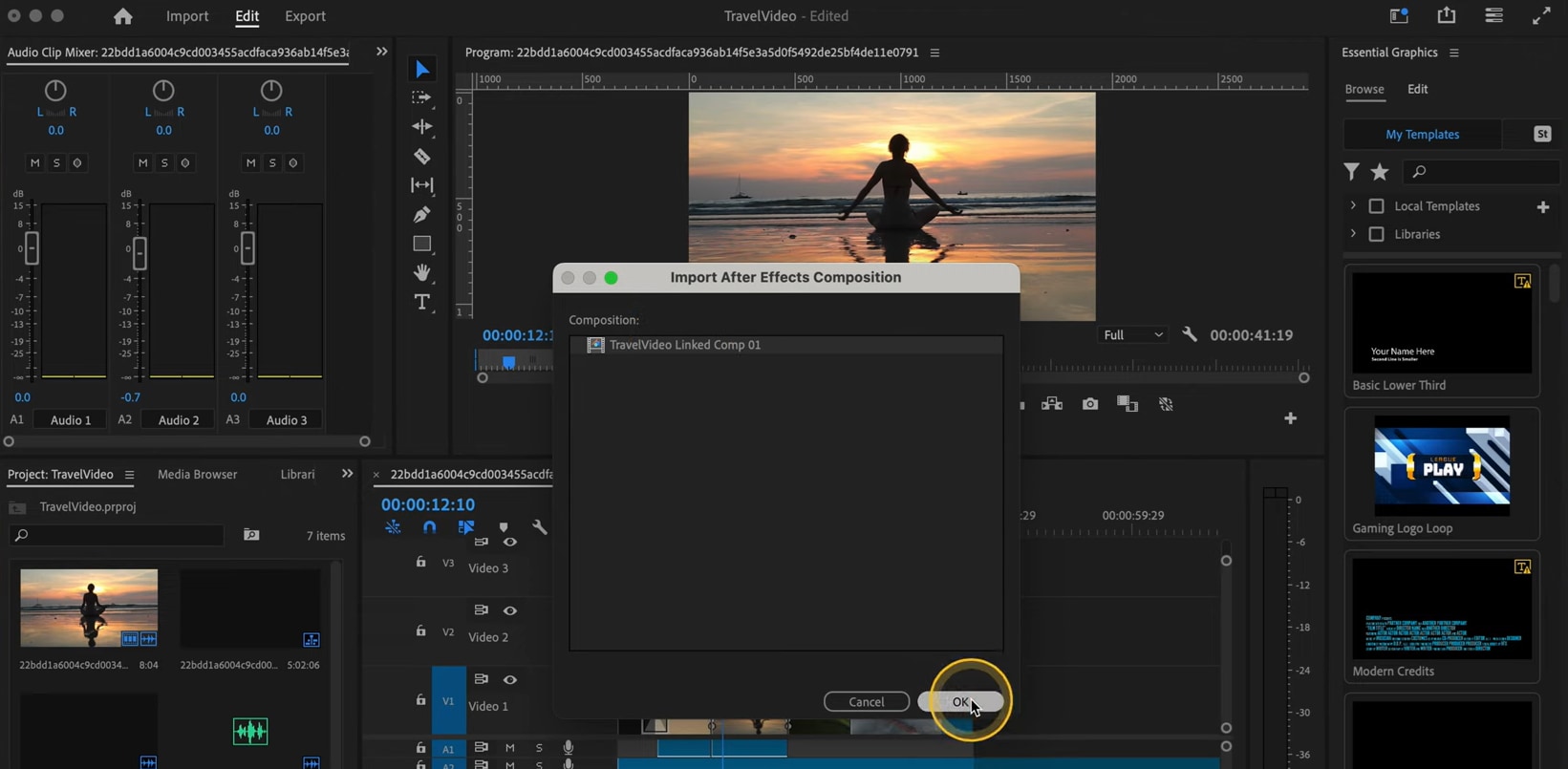The image size is (1568, 769).
Task: Check the Libraries checkbox
Action: pyautogui.click(x=1376, y=234)
